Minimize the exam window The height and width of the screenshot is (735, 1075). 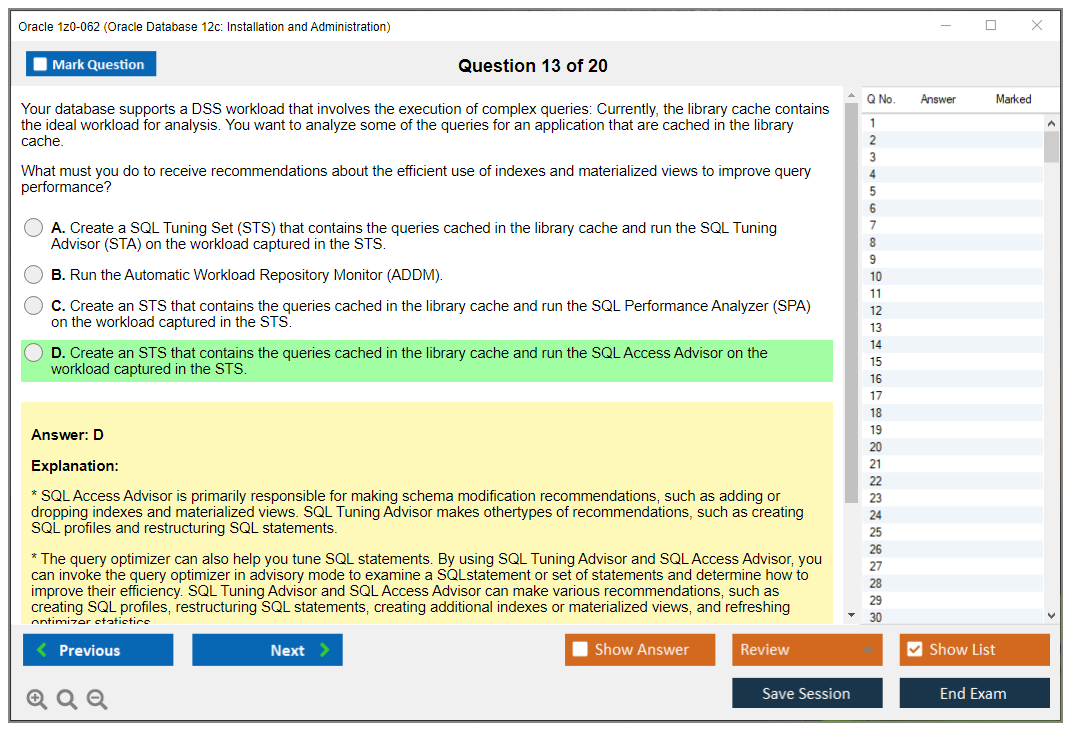pos(945,26)
